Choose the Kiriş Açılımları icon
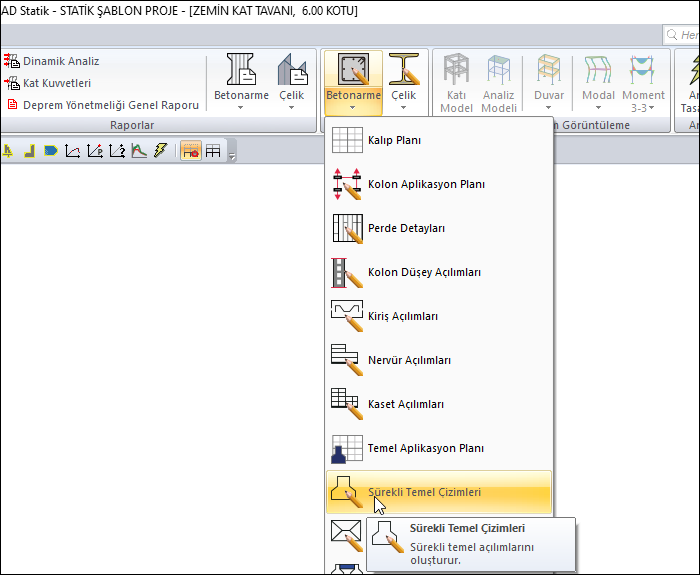700x575 pixels. [x=346, y=316]
